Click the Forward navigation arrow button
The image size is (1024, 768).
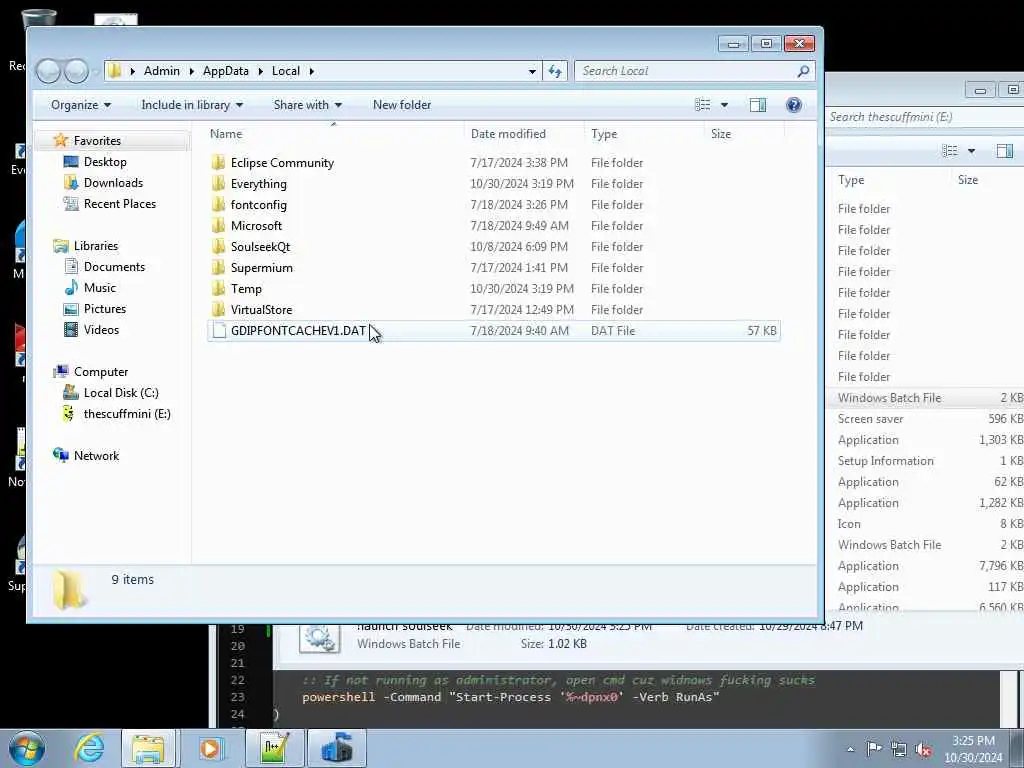click(x=76, y=71)
